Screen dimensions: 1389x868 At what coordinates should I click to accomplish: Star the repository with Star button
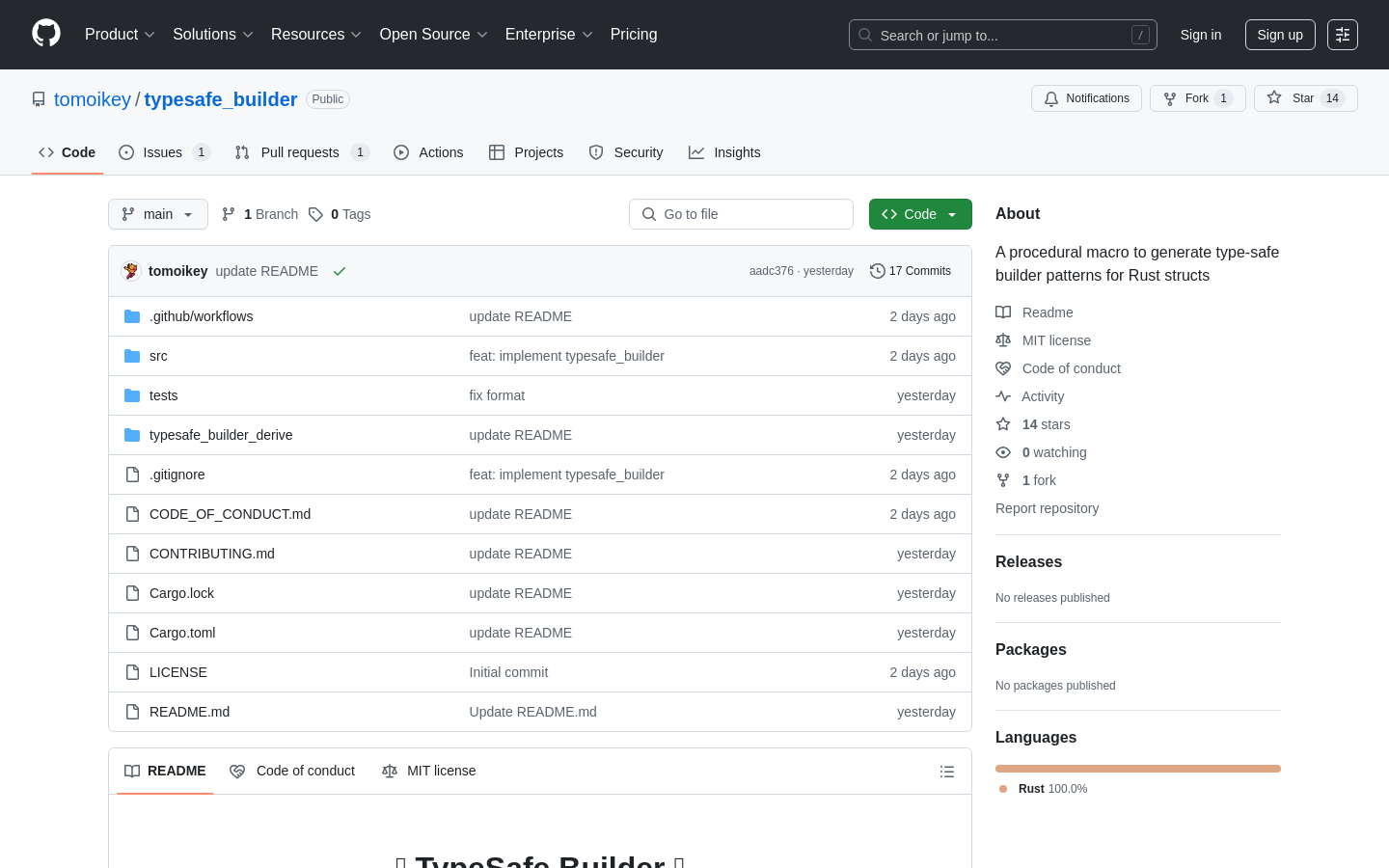click(x=1306, y=98)
